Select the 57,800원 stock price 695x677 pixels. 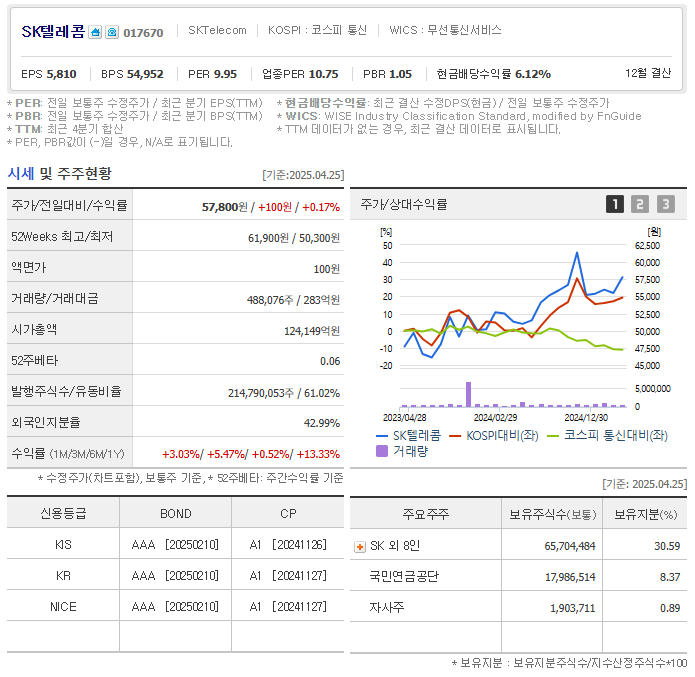[225, 207]
